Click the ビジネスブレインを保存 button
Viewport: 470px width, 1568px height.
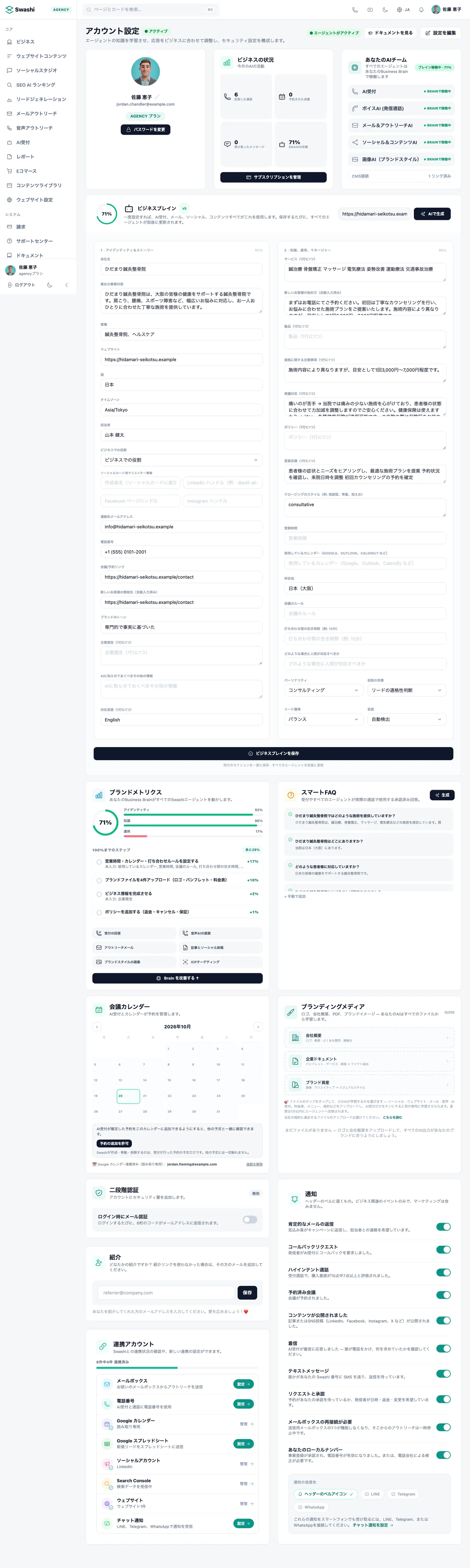click(x=273, y=754)
